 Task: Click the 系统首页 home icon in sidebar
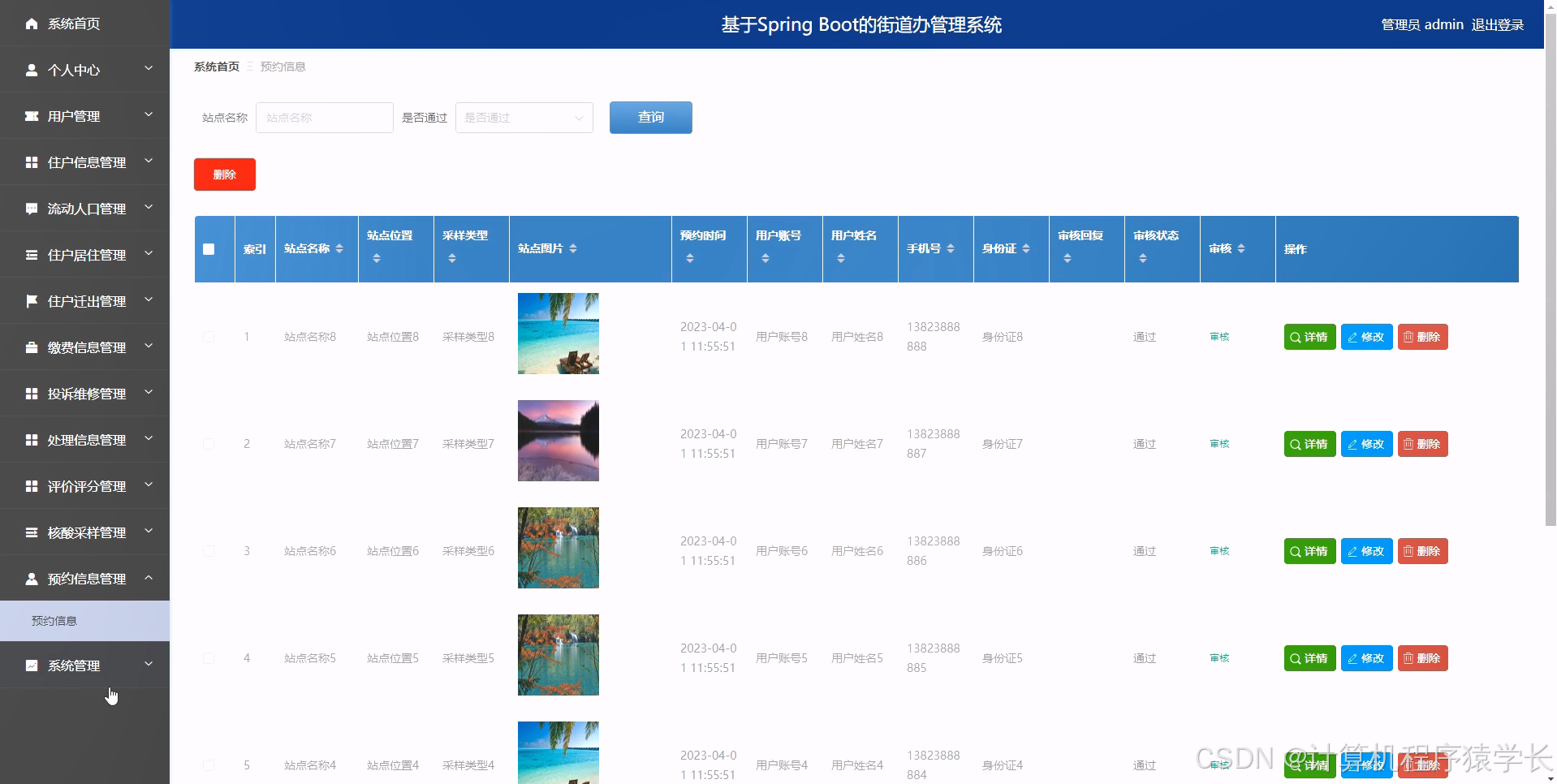coord(32,24)
